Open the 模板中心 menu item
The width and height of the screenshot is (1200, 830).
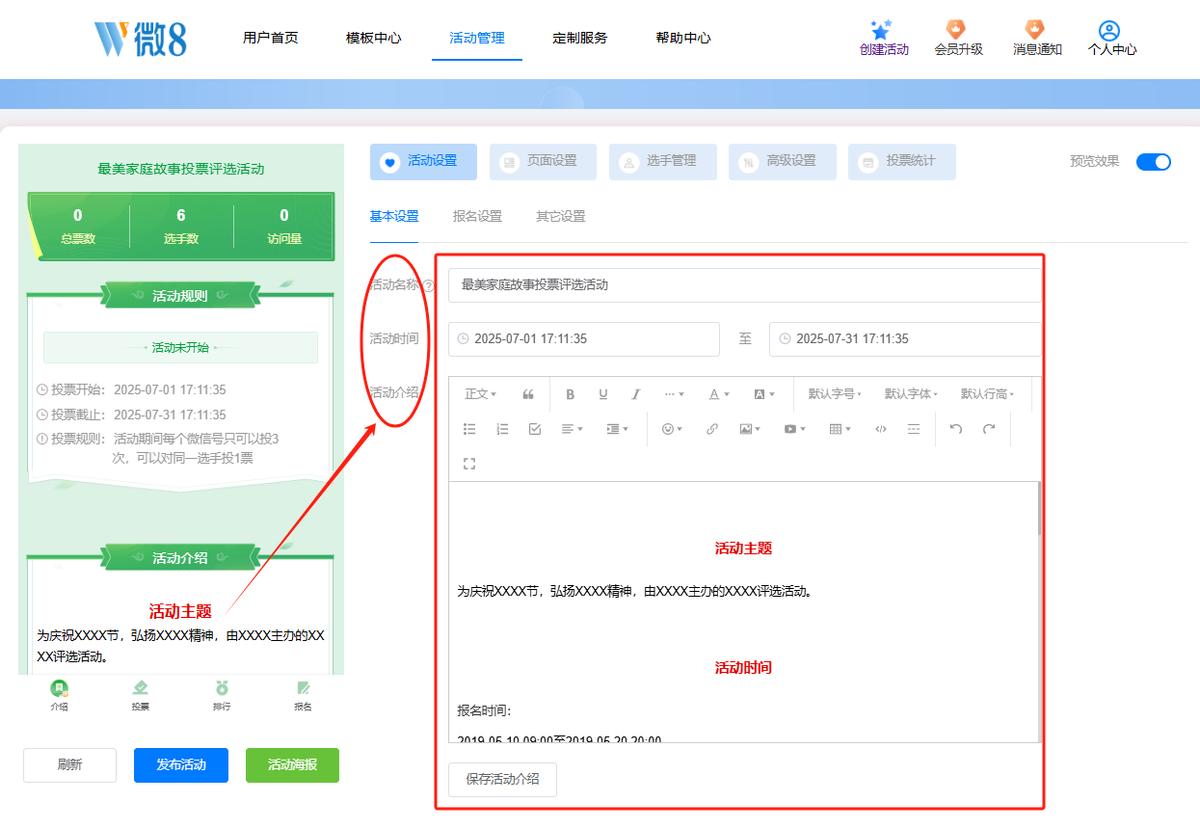point(373,38)
